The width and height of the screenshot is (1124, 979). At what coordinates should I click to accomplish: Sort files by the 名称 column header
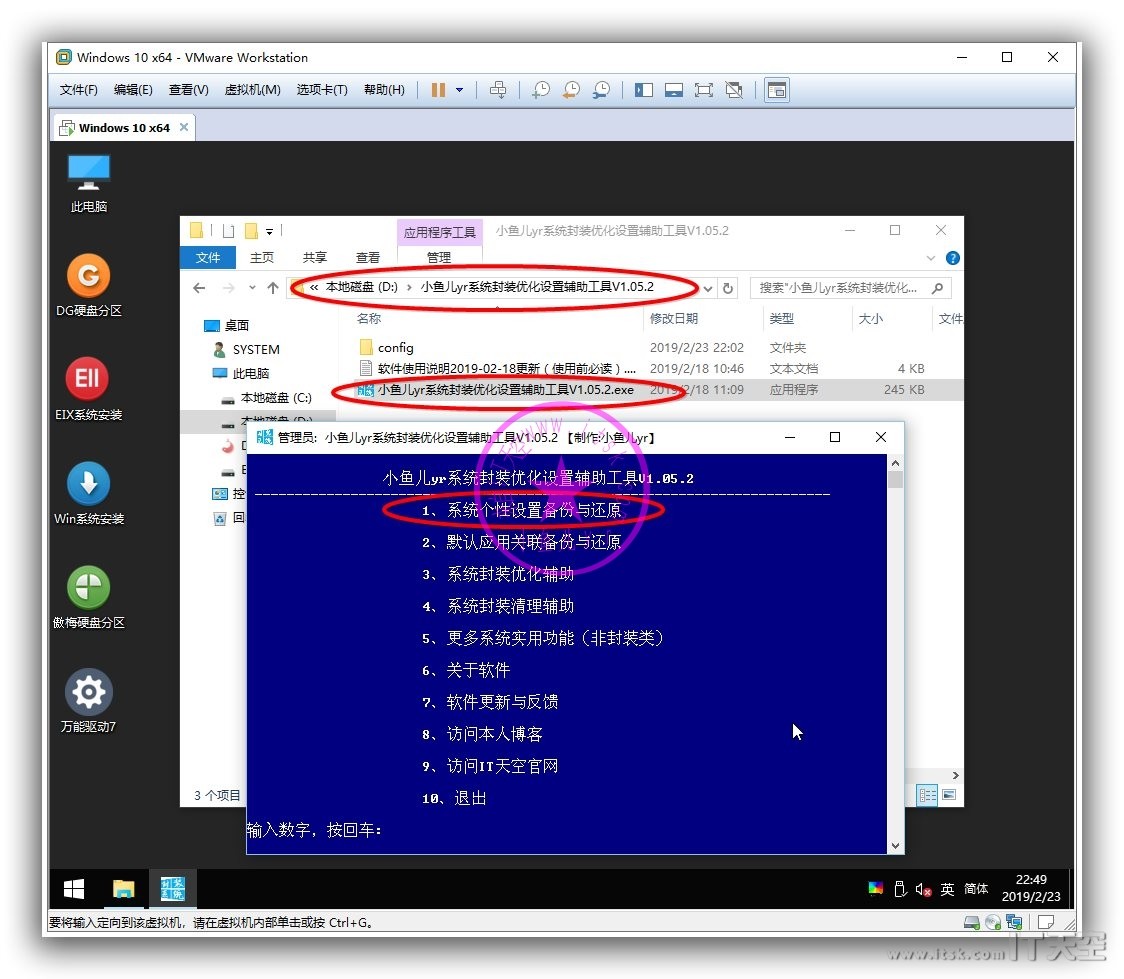click(x=368, y=318)
